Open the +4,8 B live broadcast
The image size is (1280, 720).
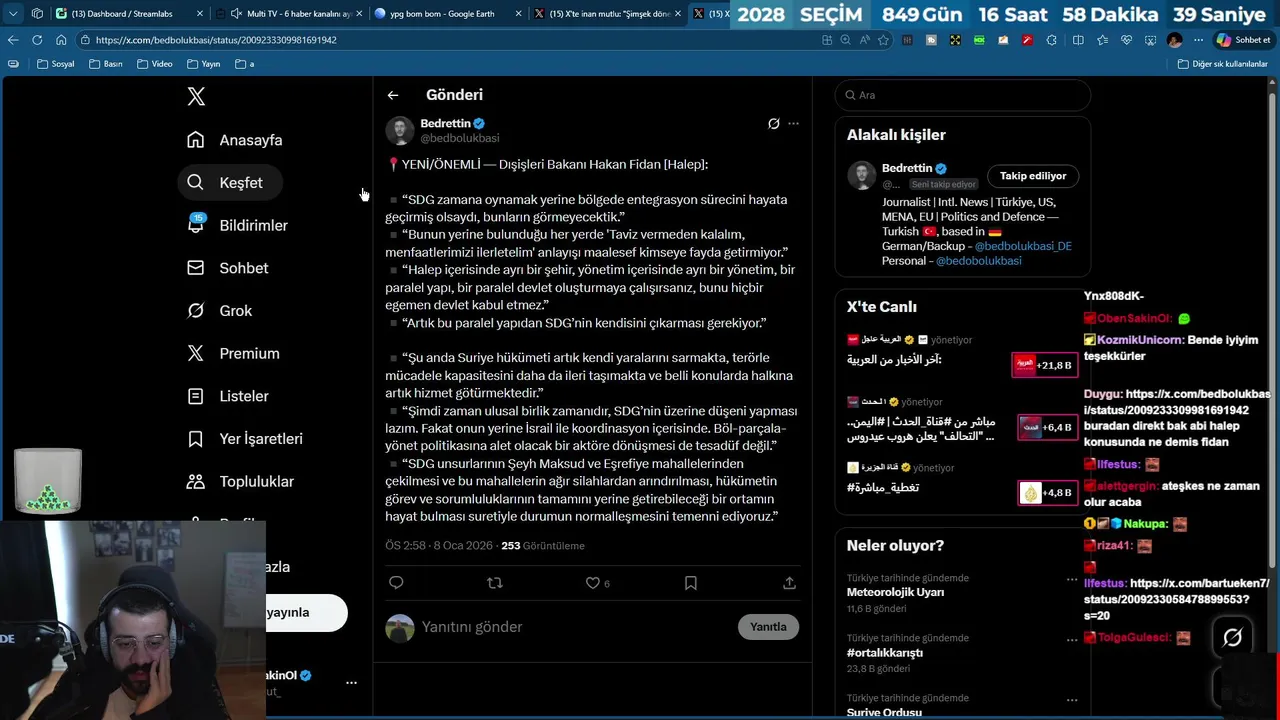[1047, 493]
